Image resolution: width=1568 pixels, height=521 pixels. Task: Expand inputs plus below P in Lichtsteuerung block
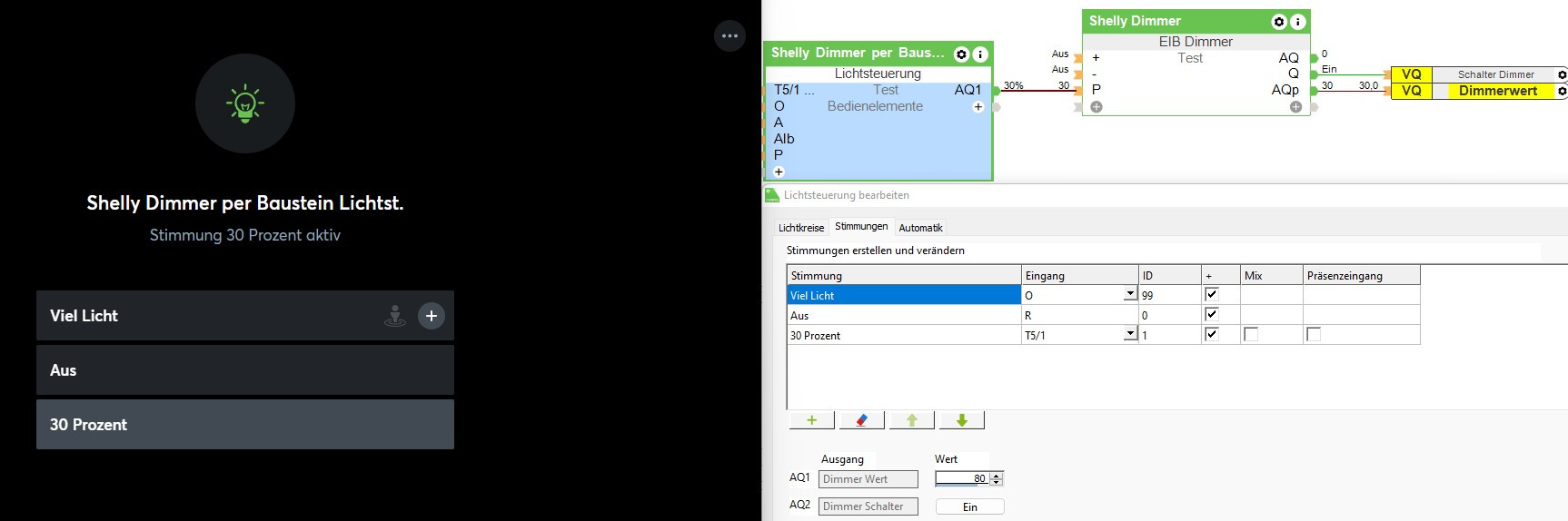[x=779, y=172]
